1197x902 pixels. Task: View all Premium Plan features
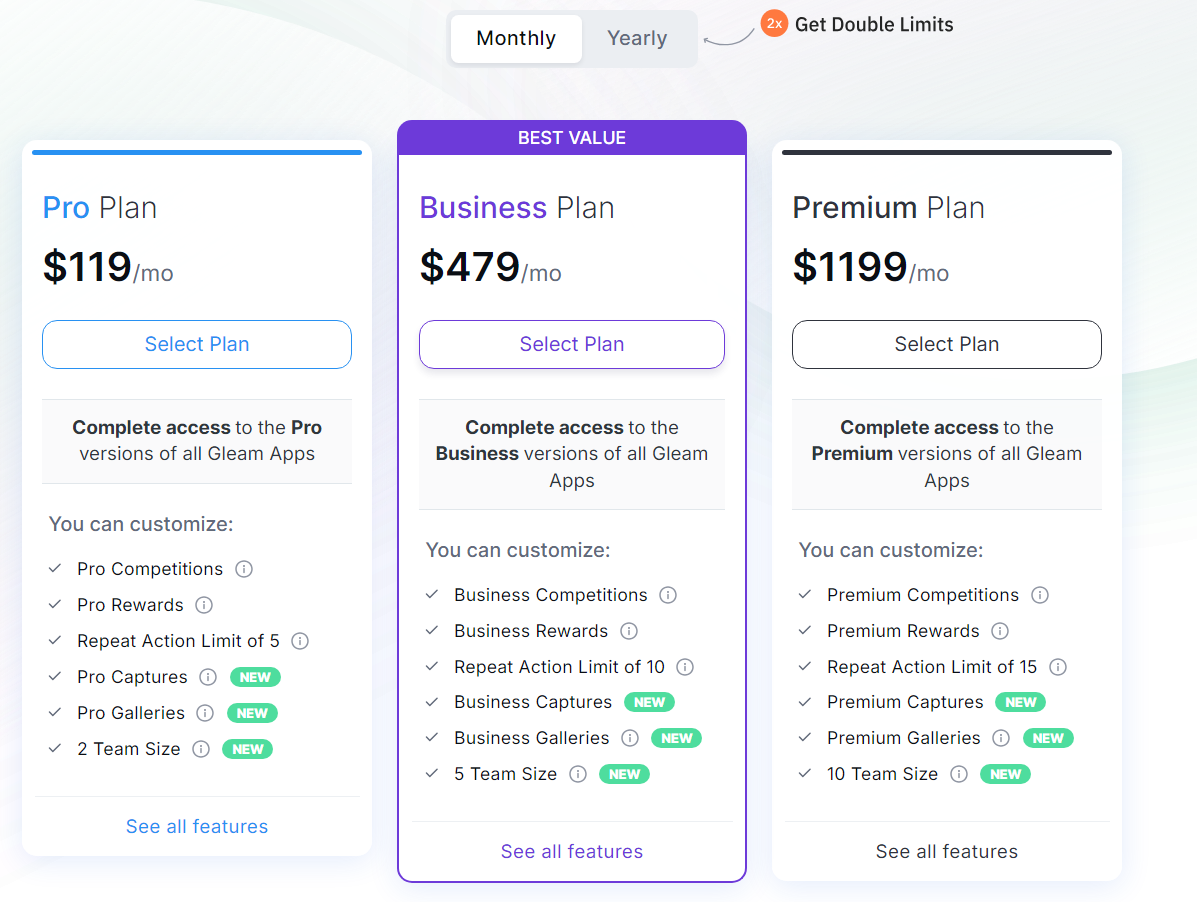coord(946,851)
